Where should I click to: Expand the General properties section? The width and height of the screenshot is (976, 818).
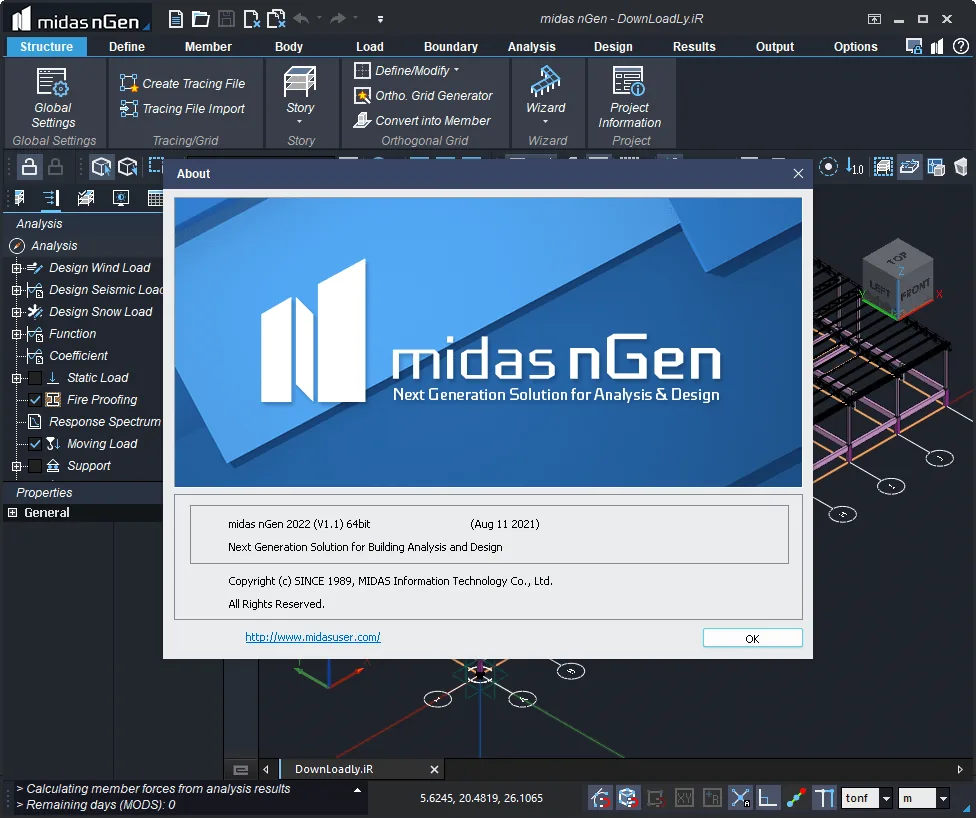point(12,512)
